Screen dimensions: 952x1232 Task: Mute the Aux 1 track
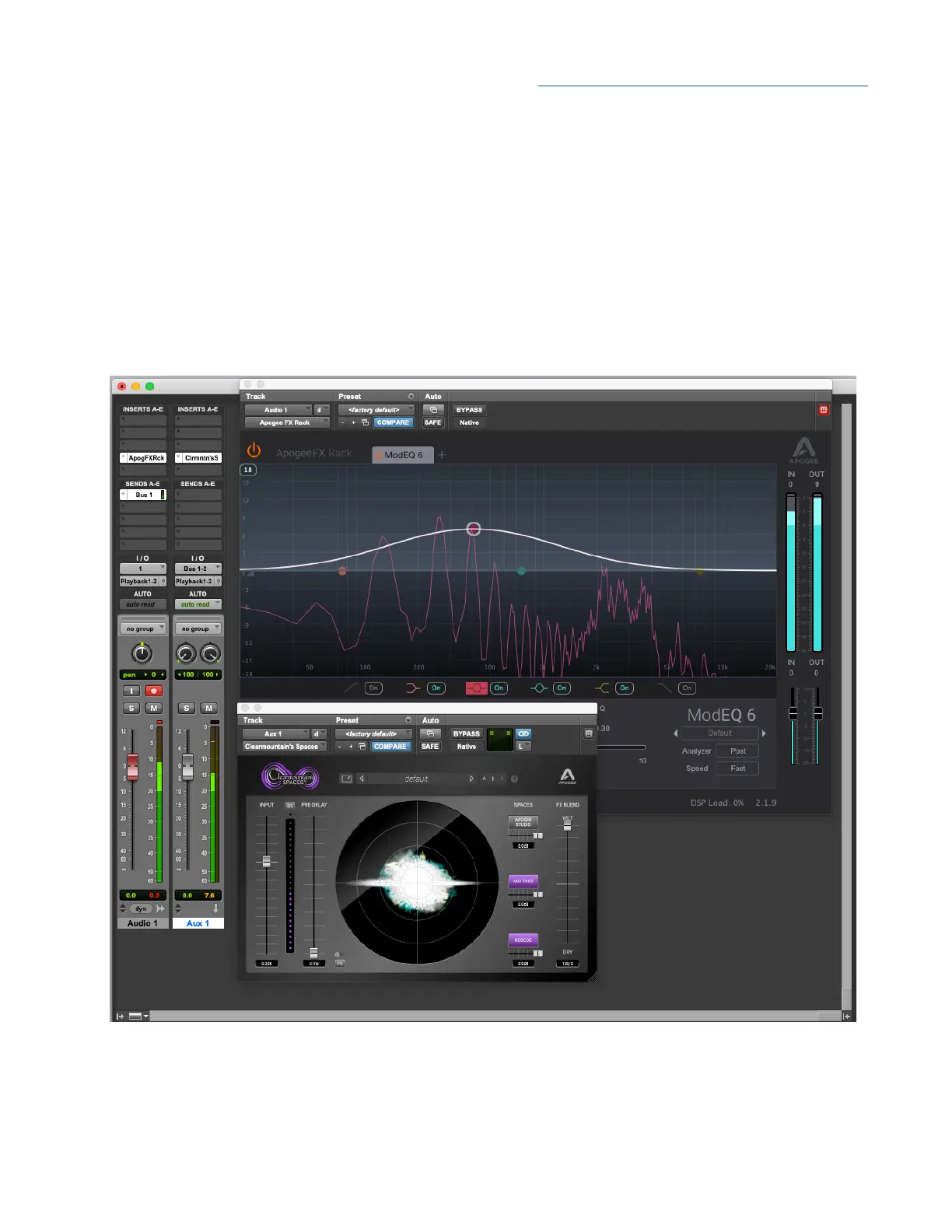point(209,708)
